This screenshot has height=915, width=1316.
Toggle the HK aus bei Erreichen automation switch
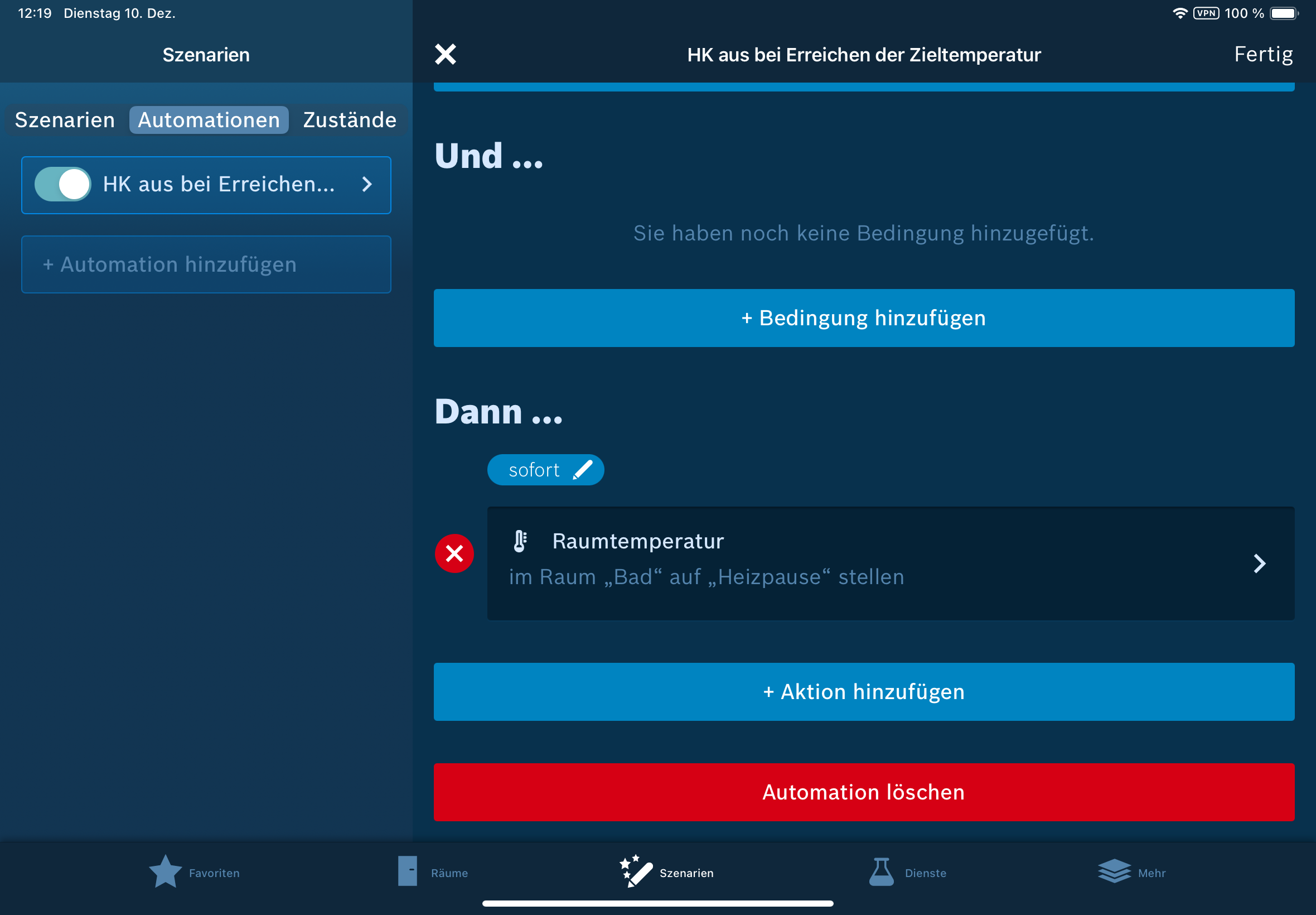pyautogui.click(x=63, y=184)
